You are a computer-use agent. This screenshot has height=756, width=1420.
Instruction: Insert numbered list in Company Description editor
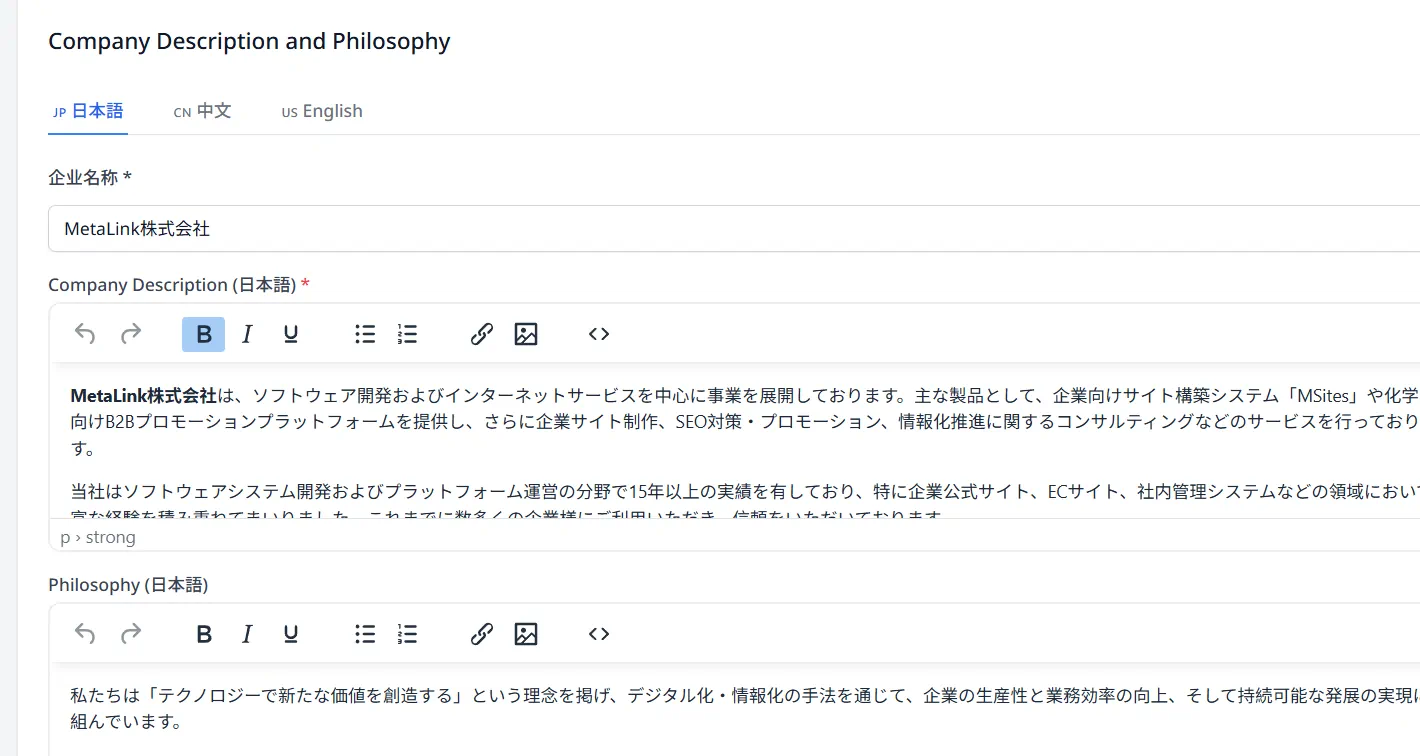(407, 334)
